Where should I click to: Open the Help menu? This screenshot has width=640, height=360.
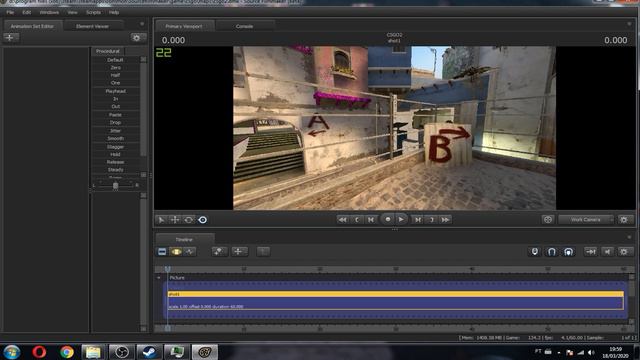tap(114, 12)
